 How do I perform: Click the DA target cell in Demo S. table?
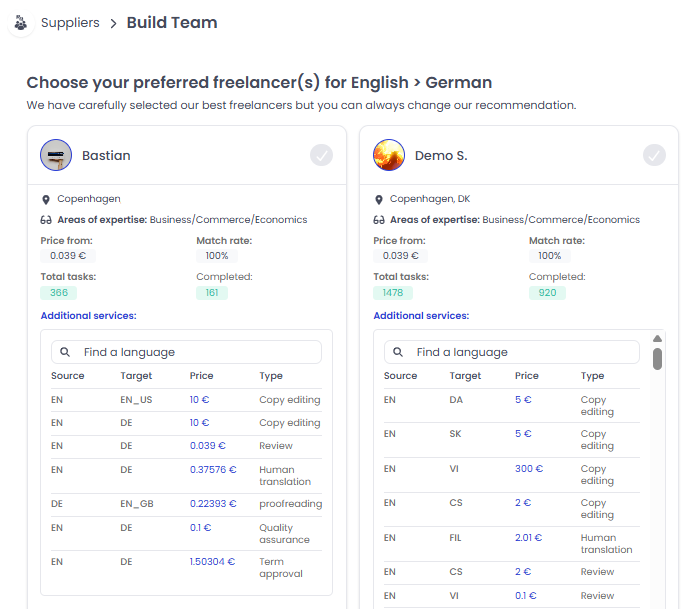coord(456,400)
